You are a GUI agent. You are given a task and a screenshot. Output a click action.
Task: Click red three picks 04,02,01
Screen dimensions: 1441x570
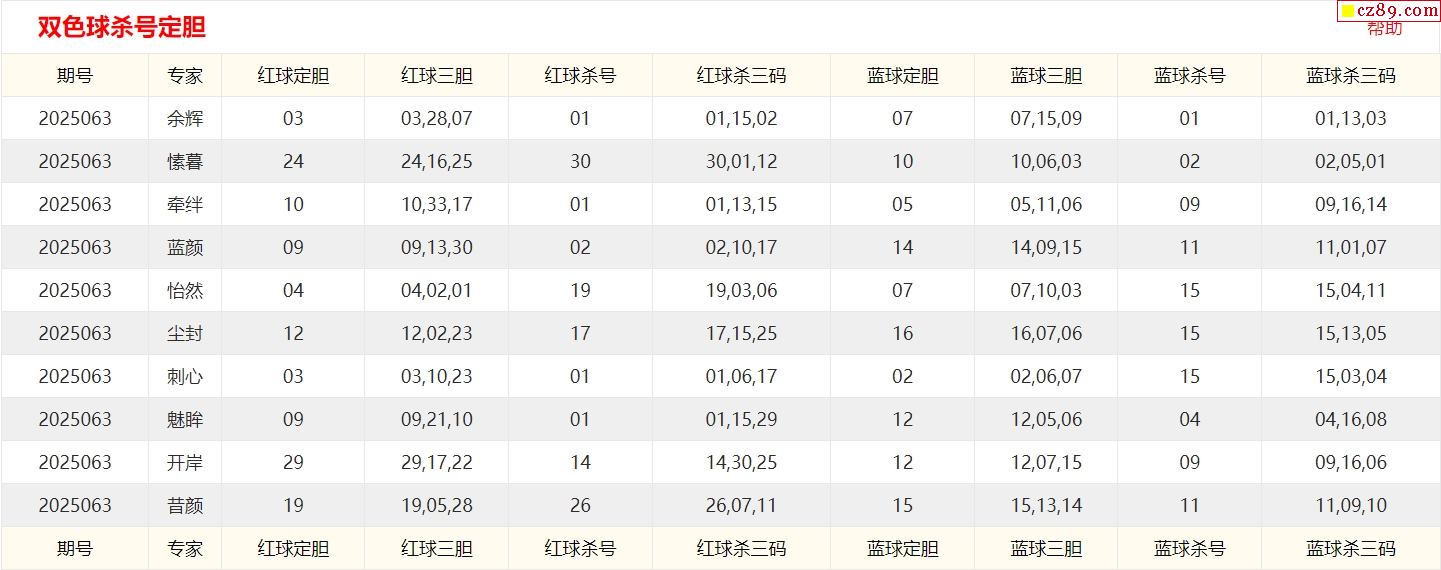coord(436,290)
